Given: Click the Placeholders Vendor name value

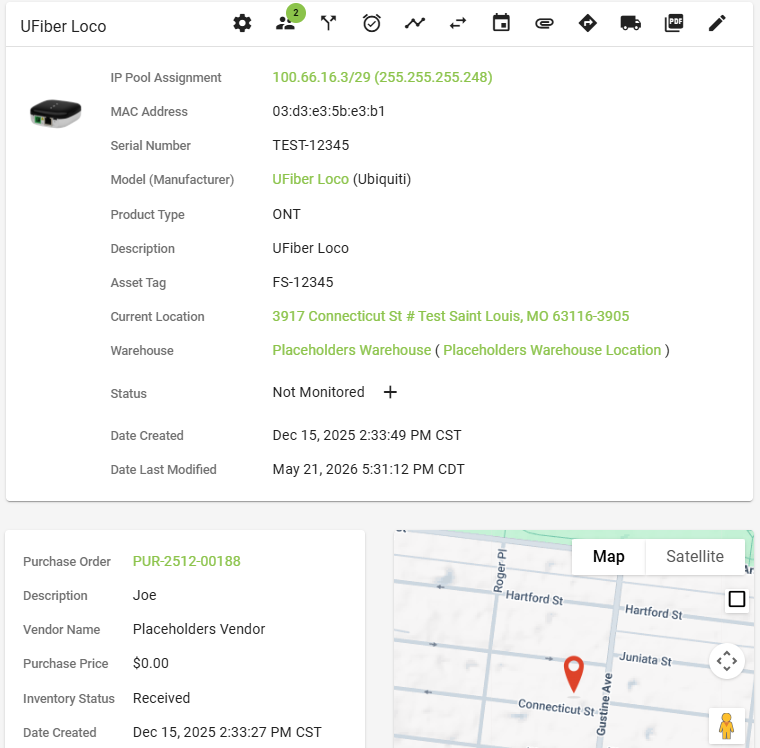Looking at the screenshot, I should pos(199,629).
